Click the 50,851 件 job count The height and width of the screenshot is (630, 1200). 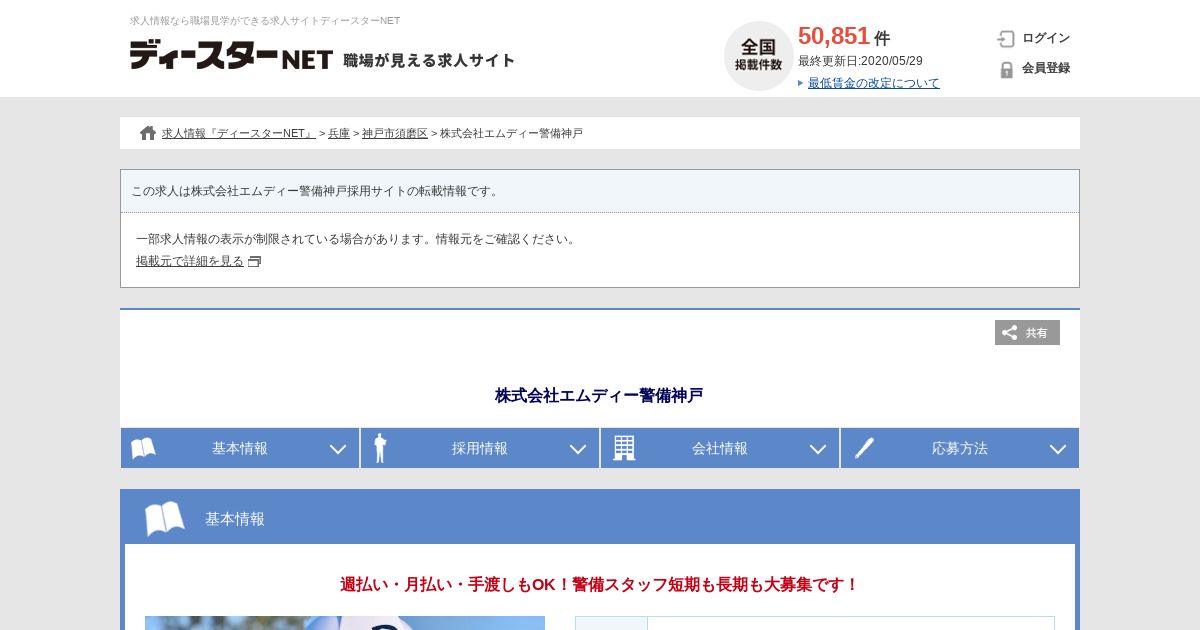[844, 37]
